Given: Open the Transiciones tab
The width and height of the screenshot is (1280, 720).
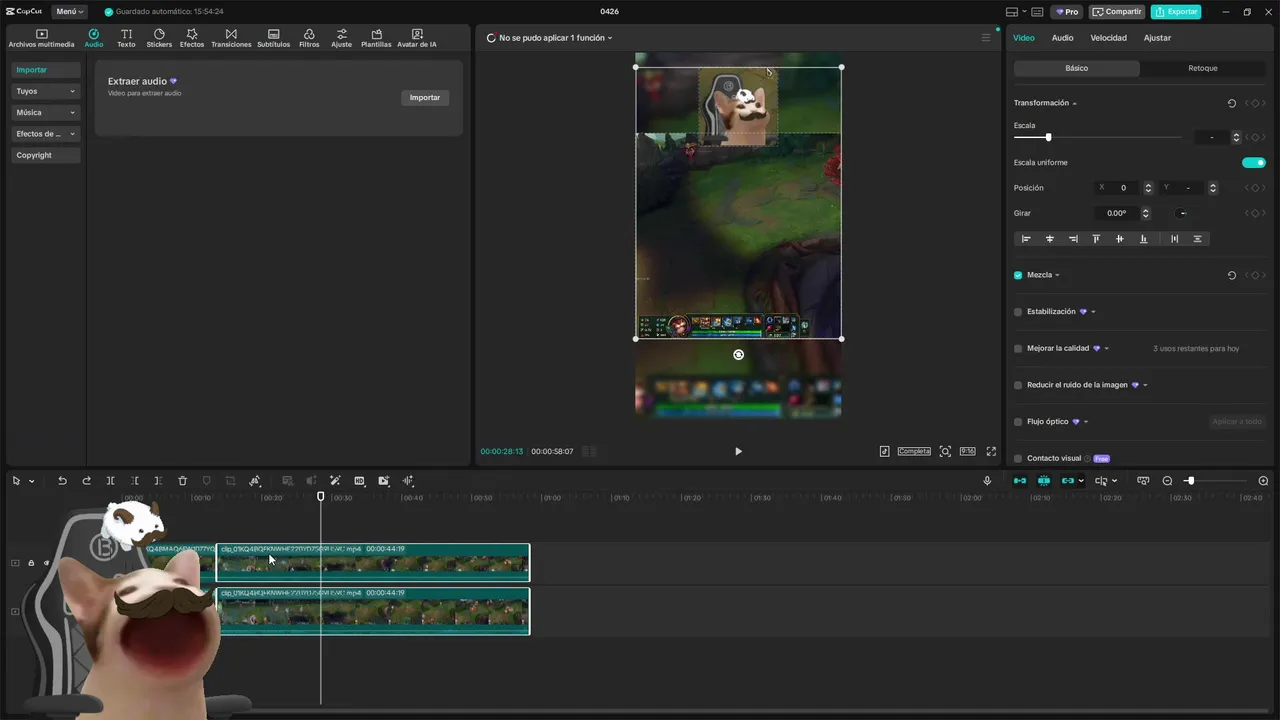Looking at the screenshot, I should pyautogui.click(x=231, y=38).
